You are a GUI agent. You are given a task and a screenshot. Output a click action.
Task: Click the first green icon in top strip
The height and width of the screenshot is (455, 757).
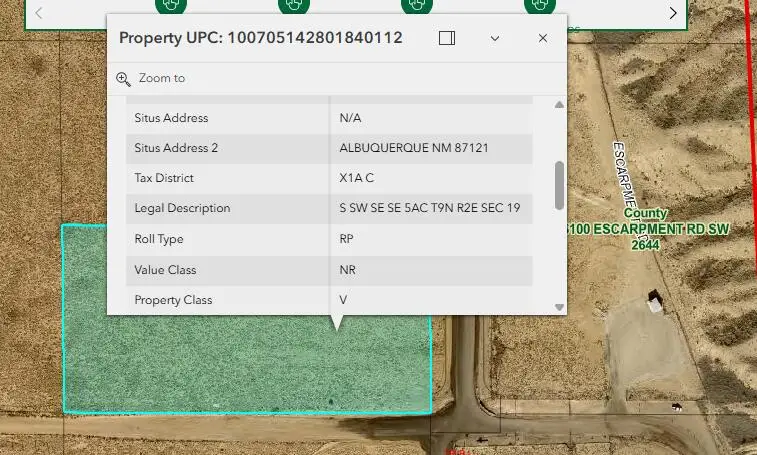(x=171, y=5)
